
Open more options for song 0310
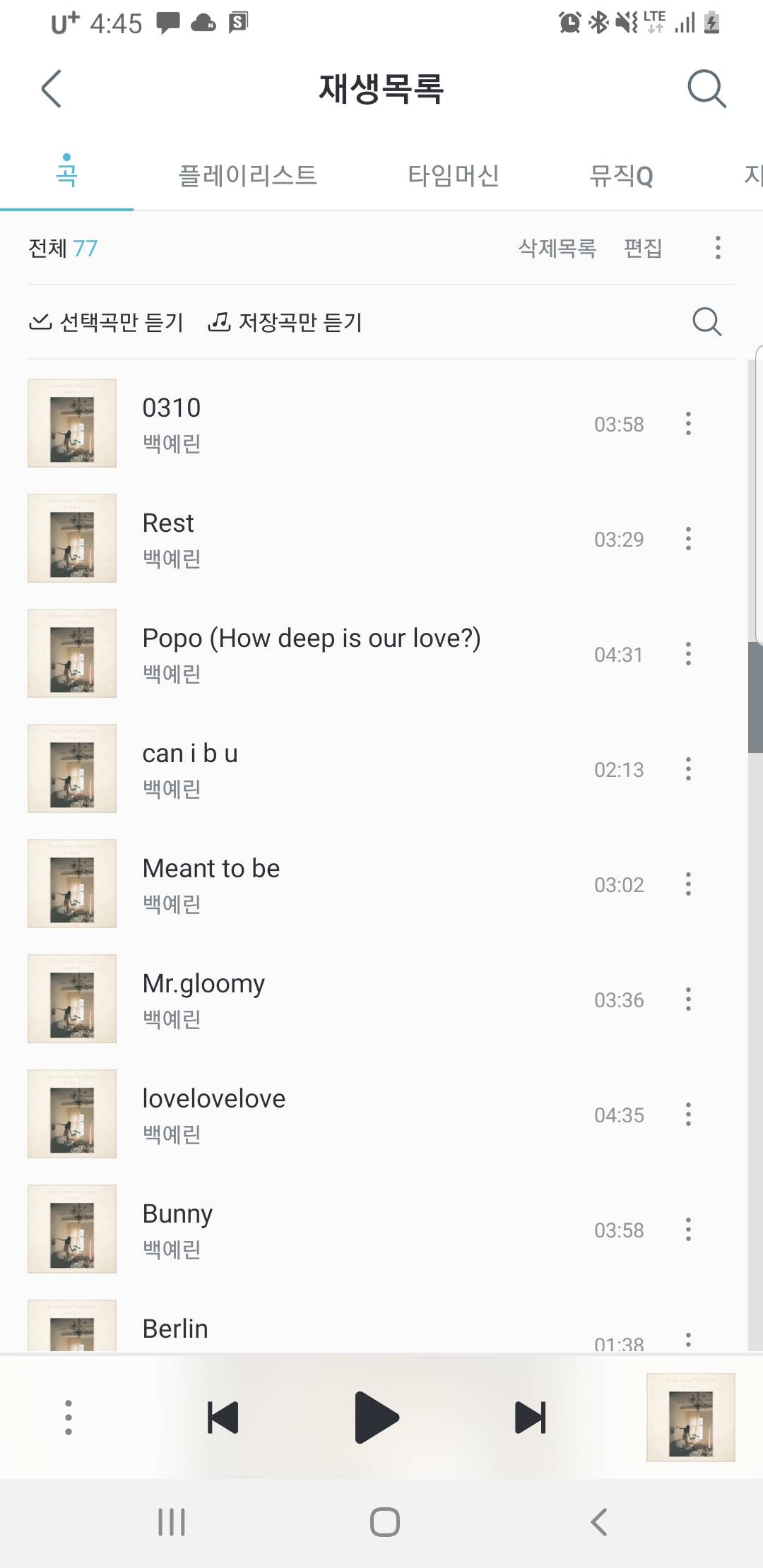[688, 424]
